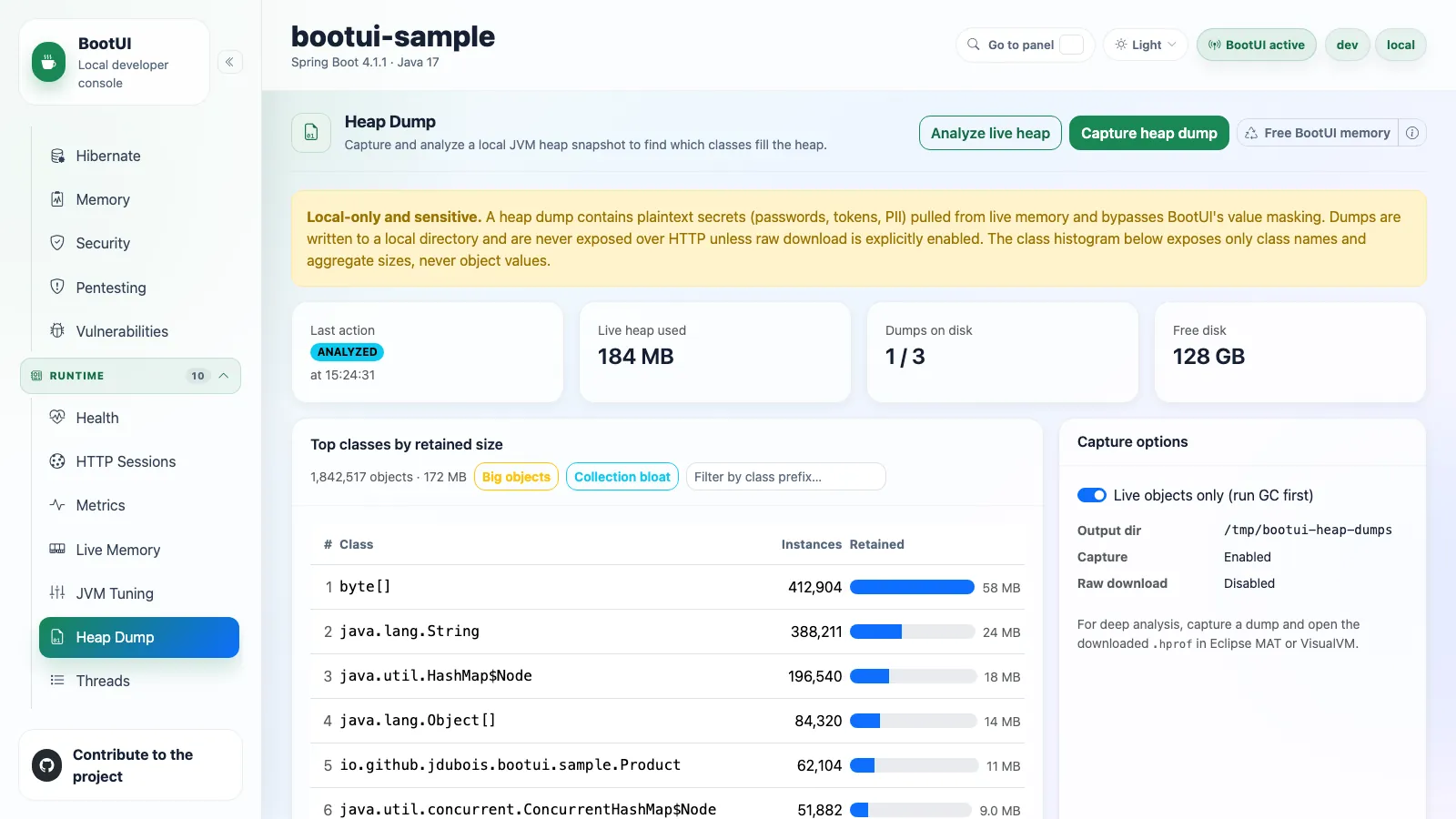Click the Threads list icon
The width and height of the screenshot is (1456, 819).
point(57,681)
